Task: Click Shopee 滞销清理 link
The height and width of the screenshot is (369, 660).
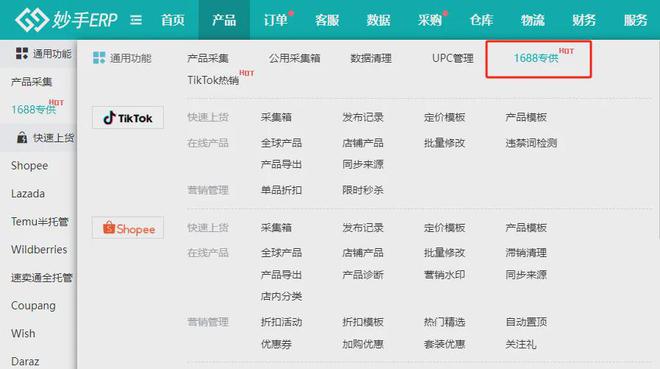Action: pyautogui.click(x=526, y=253)
